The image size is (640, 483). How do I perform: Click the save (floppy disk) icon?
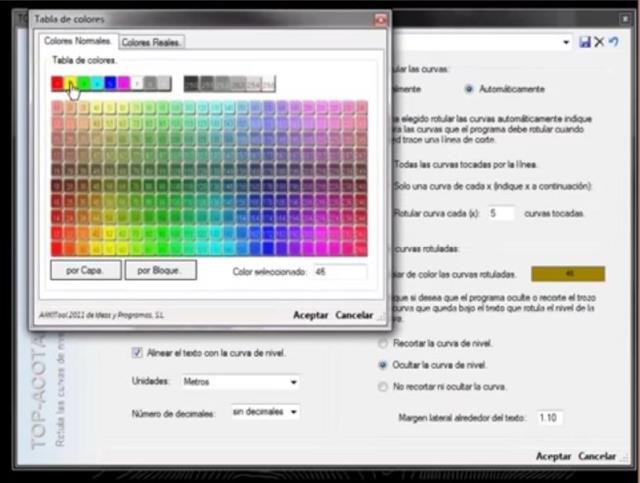pos(585,42)
